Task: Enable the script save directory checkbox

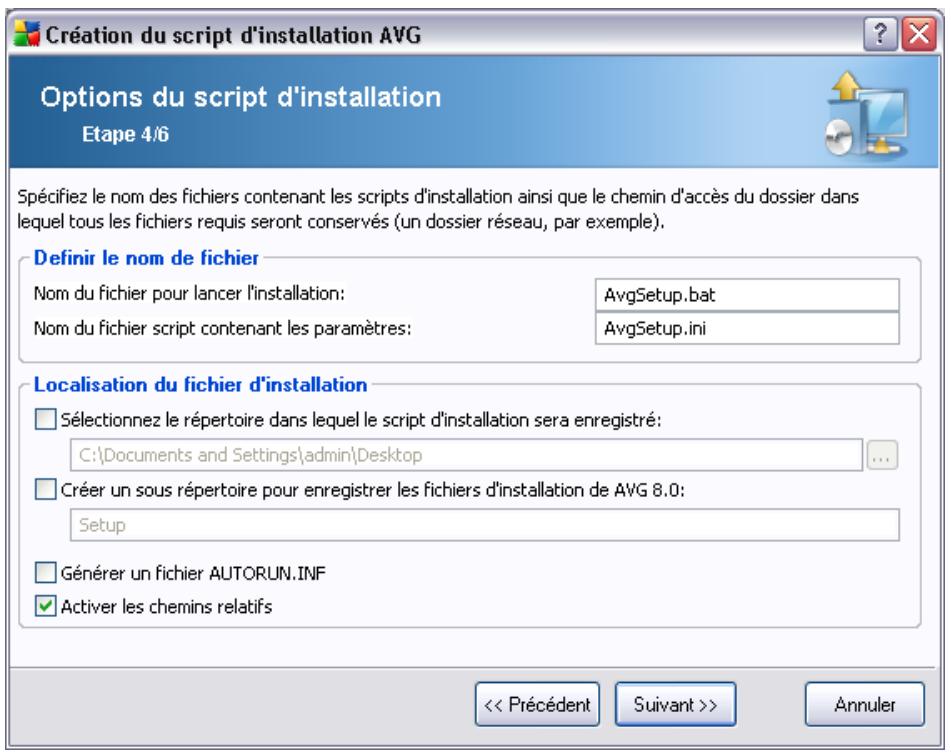Action: coord(45,419)
